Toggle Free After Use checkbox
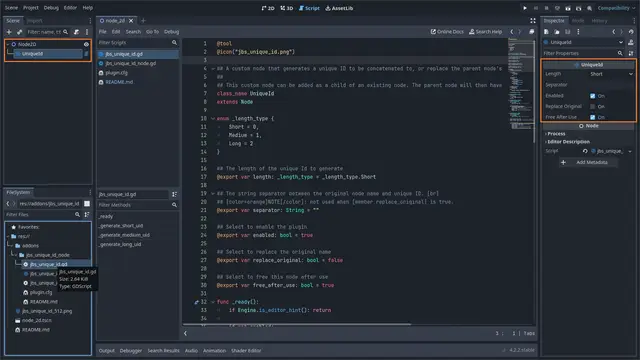The width and height of the screenshot is (640, 360). click(x=593, y=117)
